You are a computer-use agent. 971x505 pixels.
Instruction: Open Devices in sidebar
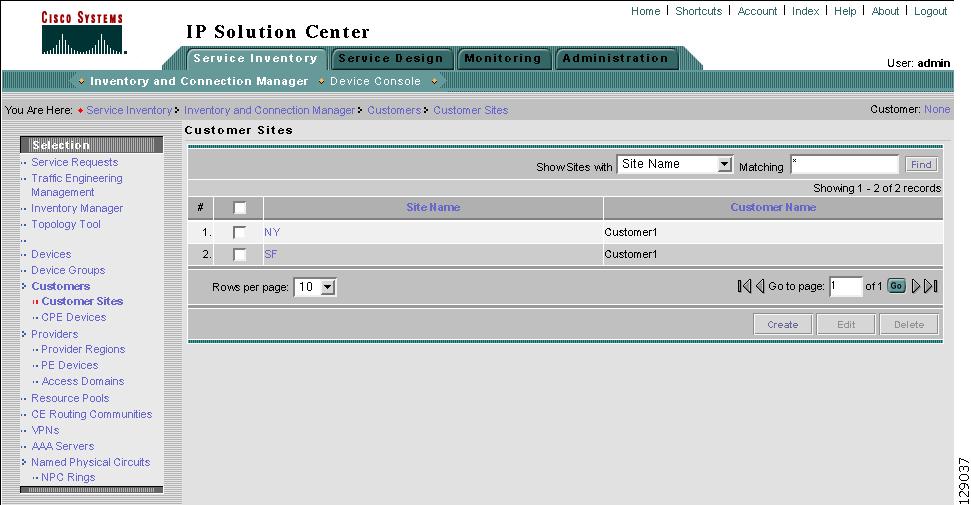(51, 254)
